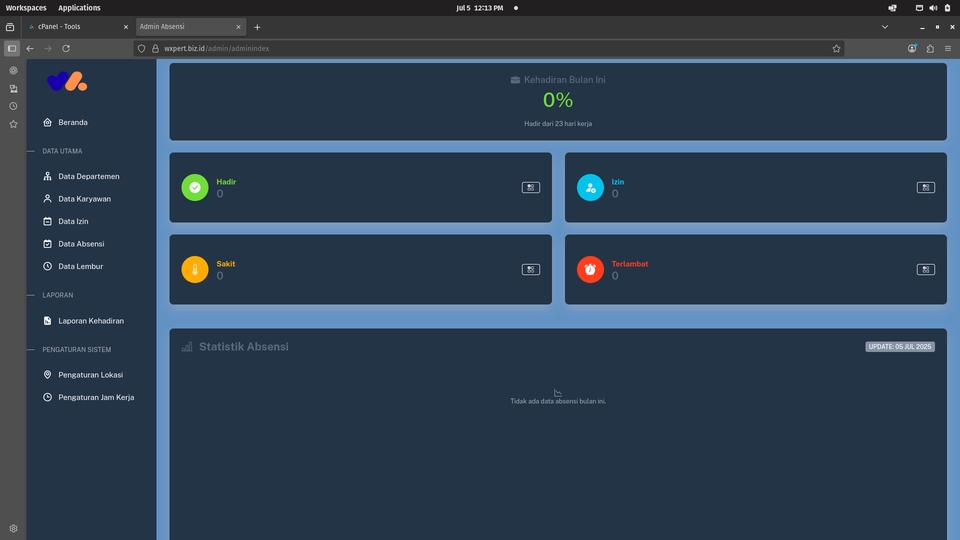Click the Data Absensi calendar-check icon
960x540 pixels.
pos(47,244)
